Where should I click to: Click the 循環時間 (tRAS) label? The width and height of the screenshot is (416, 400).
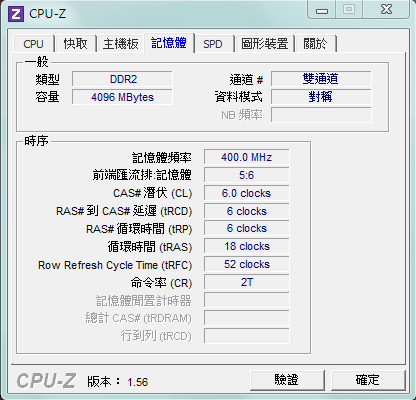coord(150,247)
